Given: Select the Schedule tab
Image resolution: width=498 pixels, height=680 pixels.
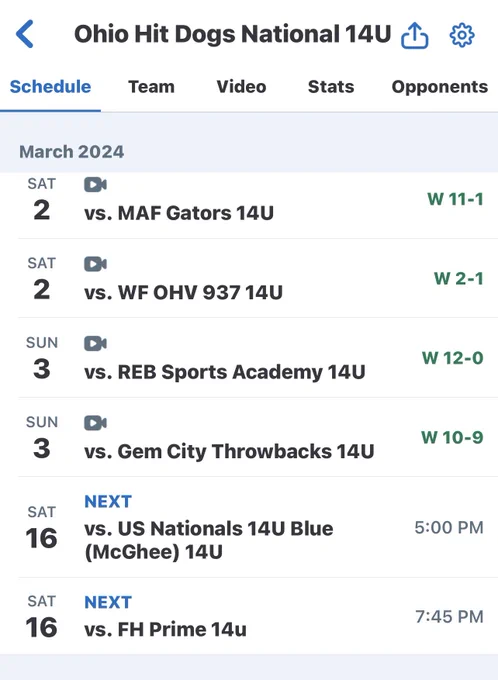Looking at the screenshot, I should click(50, 87).
